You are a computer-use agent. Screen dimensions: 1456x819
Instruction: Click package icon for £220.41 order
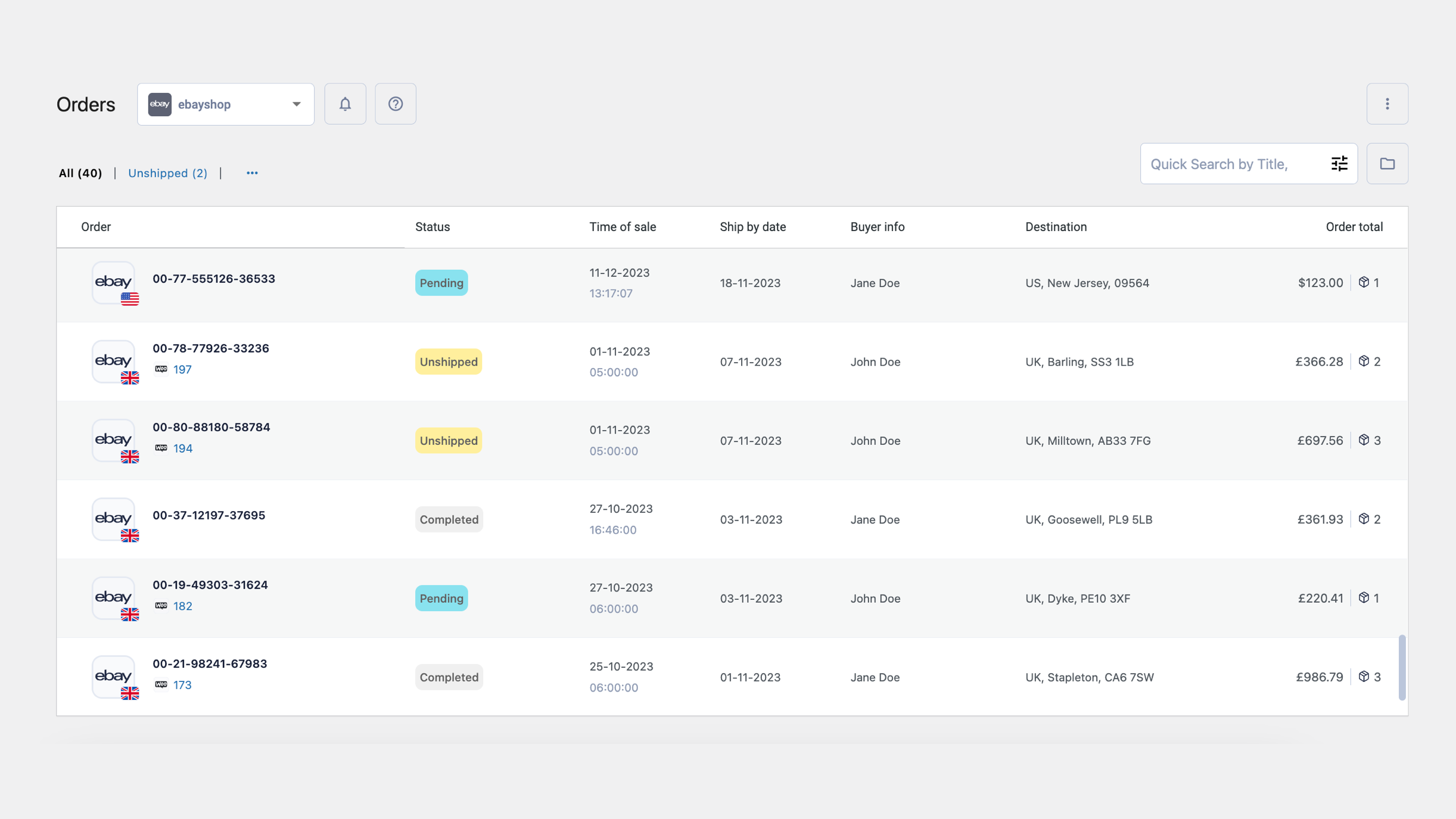pos(1364,597)
